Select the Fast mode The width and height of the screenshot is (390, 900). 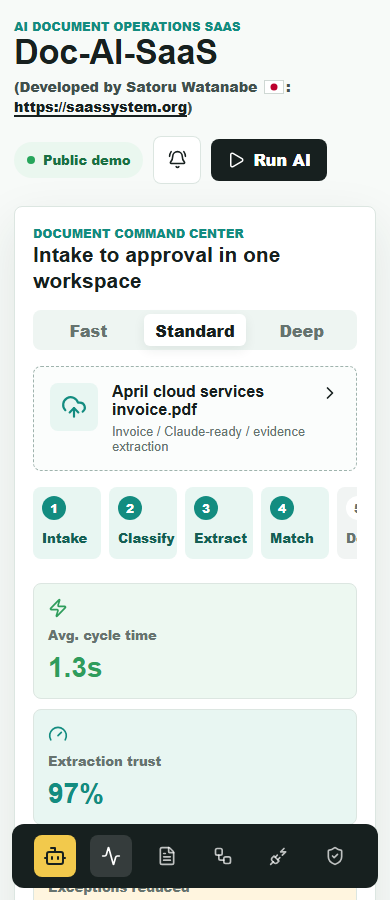click(x=88, y=331)
